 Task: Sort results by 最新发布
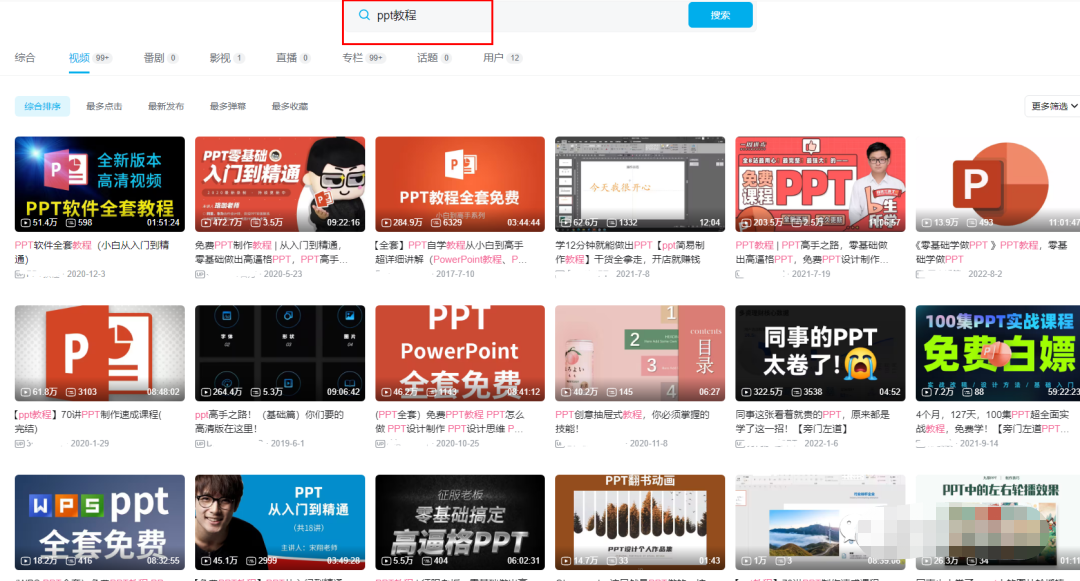click(166, 106)
